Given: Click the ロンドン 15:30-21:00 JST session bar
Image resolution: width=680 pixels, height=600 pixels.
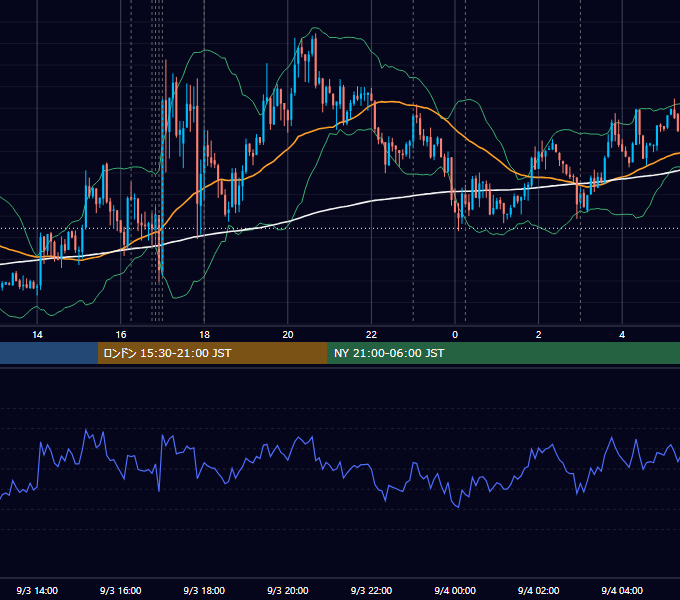Looking at the screenshot, I should click(212, 353).
